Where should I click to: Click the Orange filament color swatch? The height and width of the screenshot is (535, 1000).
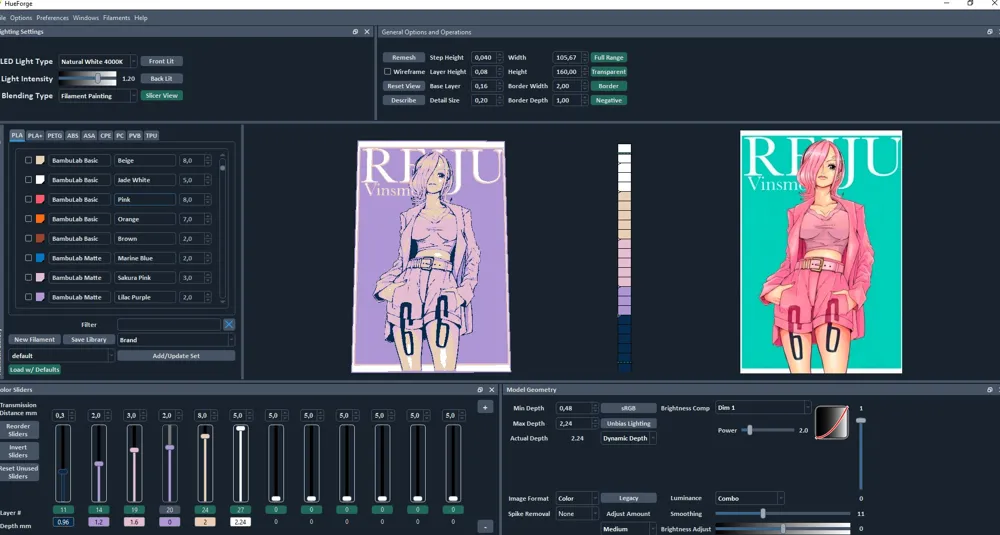click(x=40, y=219)
